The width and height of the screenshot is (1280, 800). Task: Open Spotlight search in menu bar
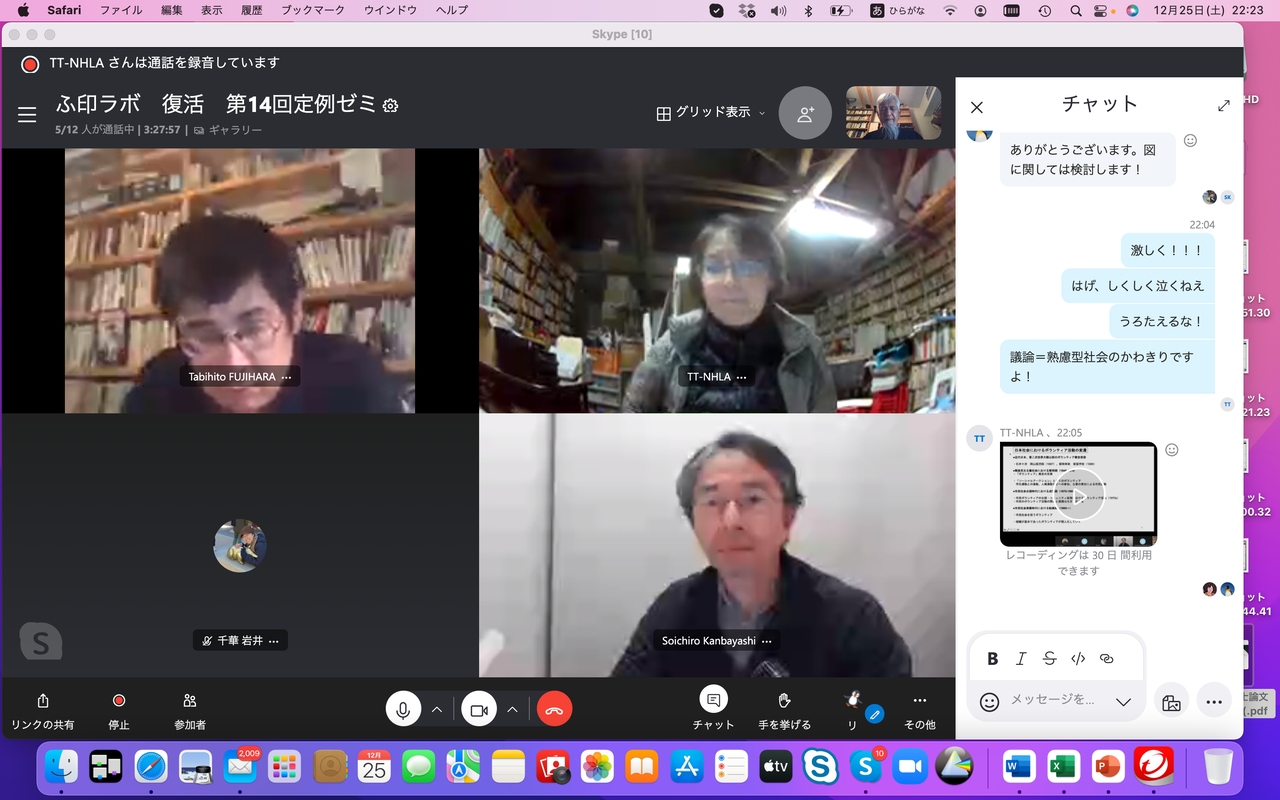[1076, 10]
